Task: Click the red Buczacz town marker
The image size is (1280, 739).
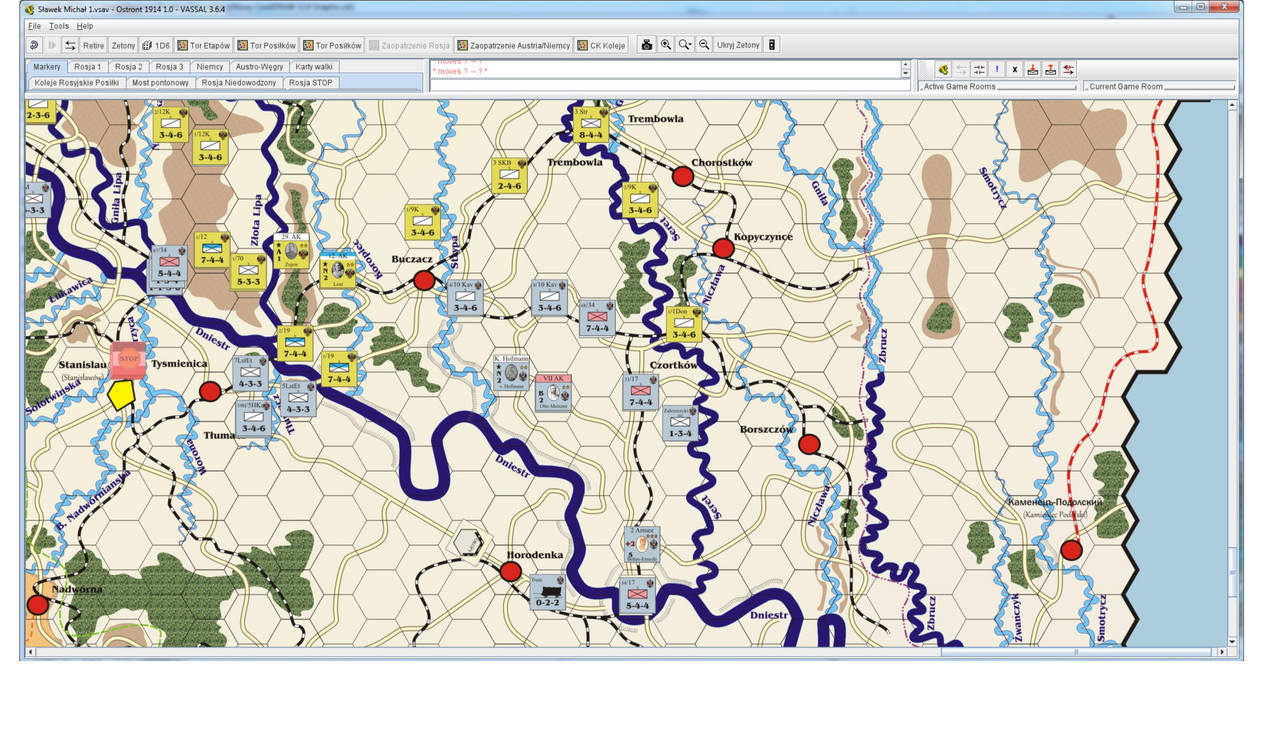Action: (424, 280)
